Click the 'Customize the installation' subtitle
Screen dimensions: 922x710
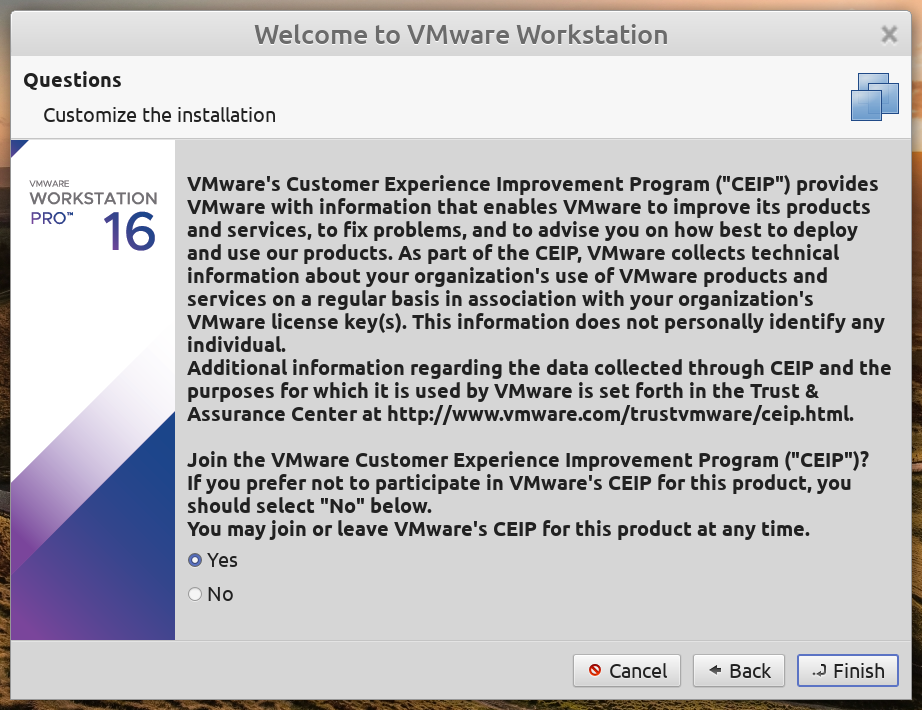[159, 115]
